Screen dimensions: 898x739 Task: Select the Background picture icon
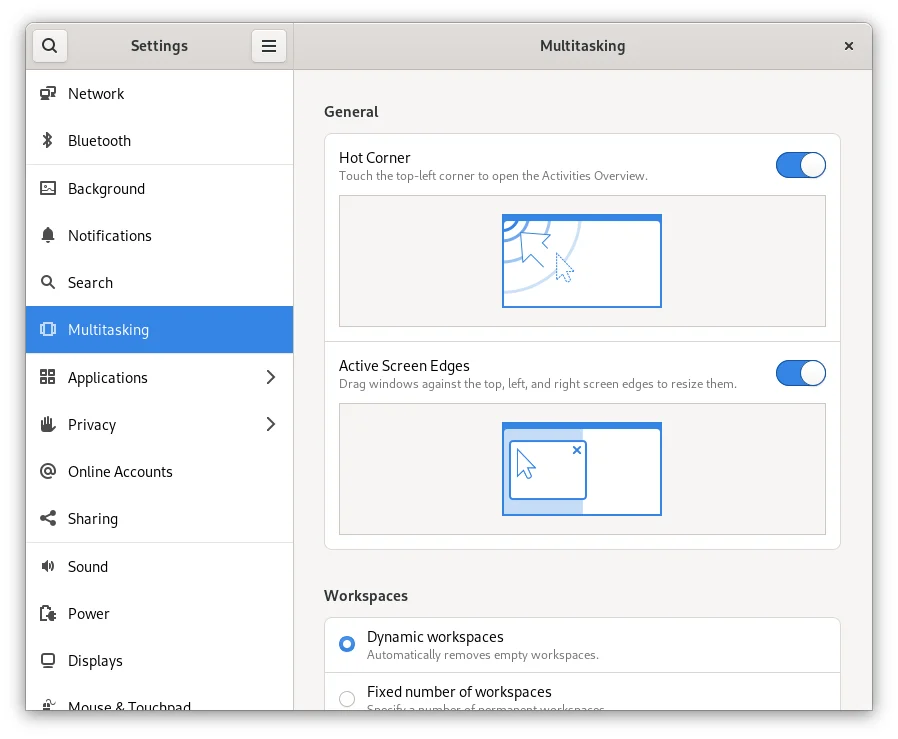coord(47,188)
